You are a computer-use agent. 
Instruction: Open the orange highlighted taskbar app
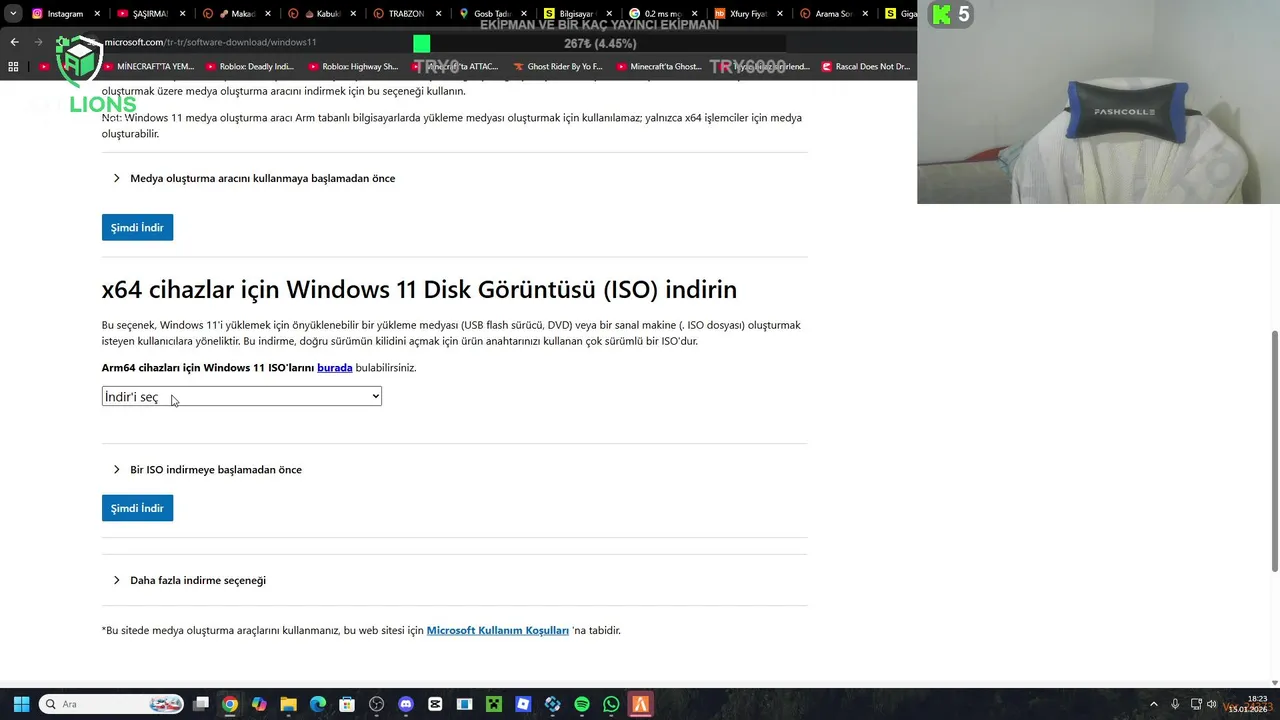641,704
